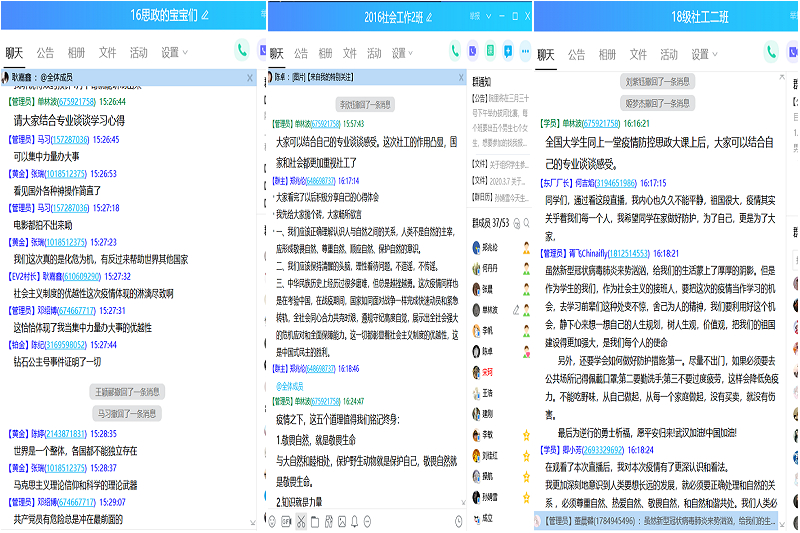This screenshot has height=533, width=800.
Task: Click QQ number 610609290 in 16思政的宝宝们
Action: 82,276
